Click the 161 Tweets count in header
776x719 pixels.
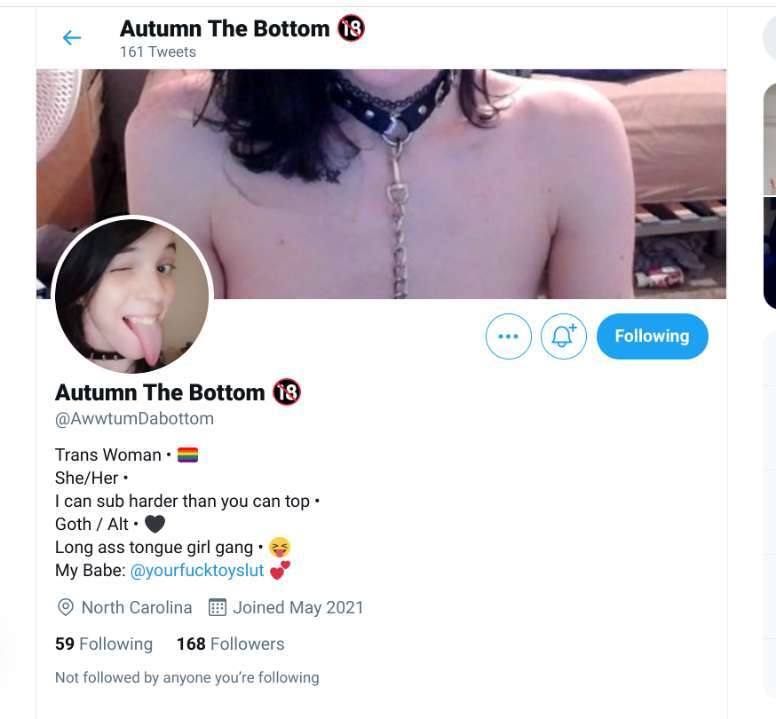[158, 52]
